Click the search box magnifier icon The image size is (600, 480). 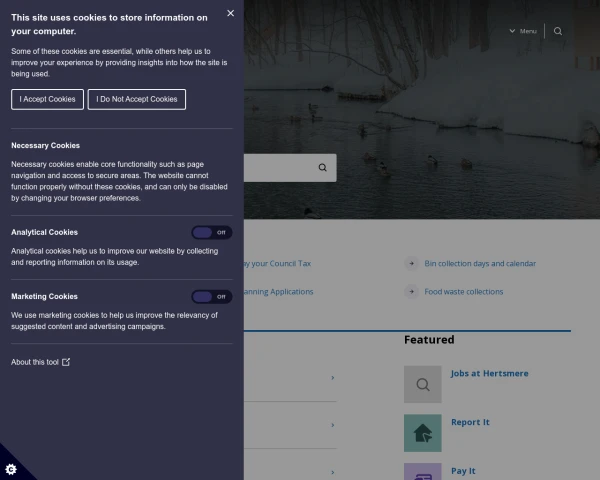pos(322,168)
